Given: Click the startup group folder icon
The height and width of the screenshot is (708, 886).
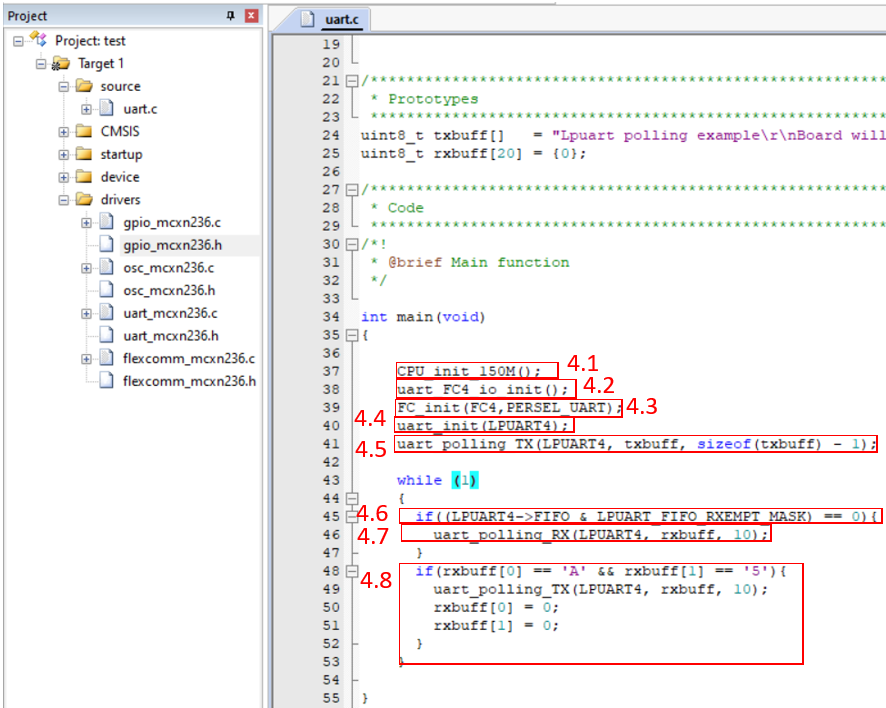Looking at the screenshot, I should click(x=84, y=154).
